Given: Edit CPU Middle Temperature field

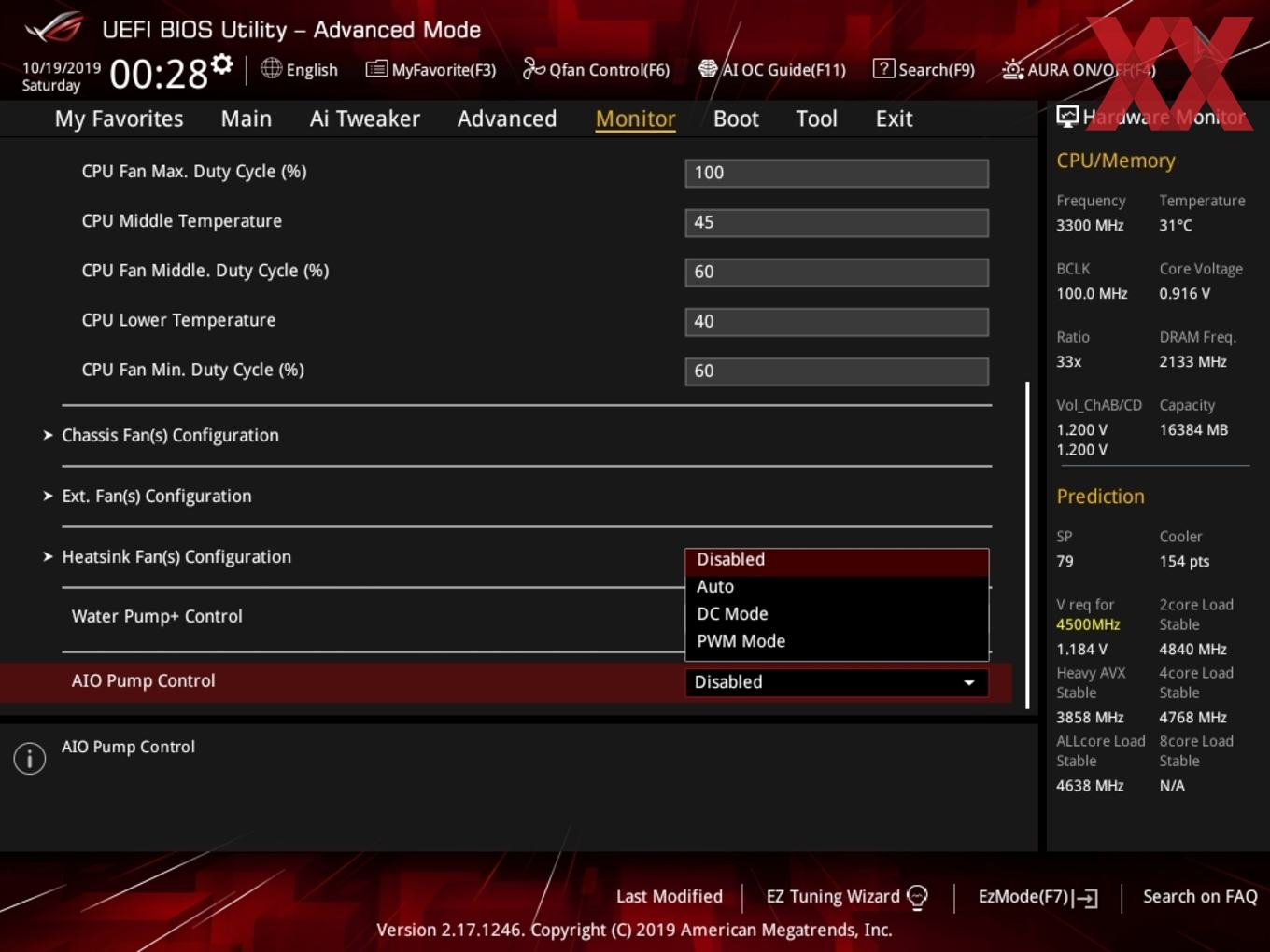Looking at the screenshot, I should 837,222.
